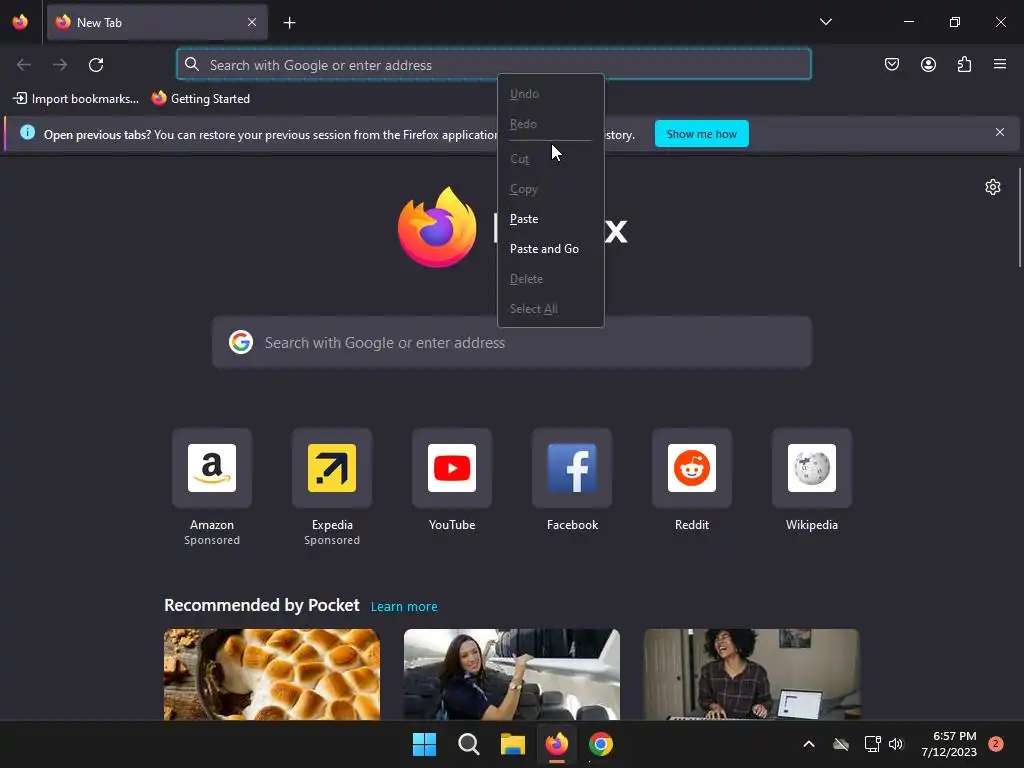
Task: Focus the Google search box on page
Action: [x=512, y=342]
